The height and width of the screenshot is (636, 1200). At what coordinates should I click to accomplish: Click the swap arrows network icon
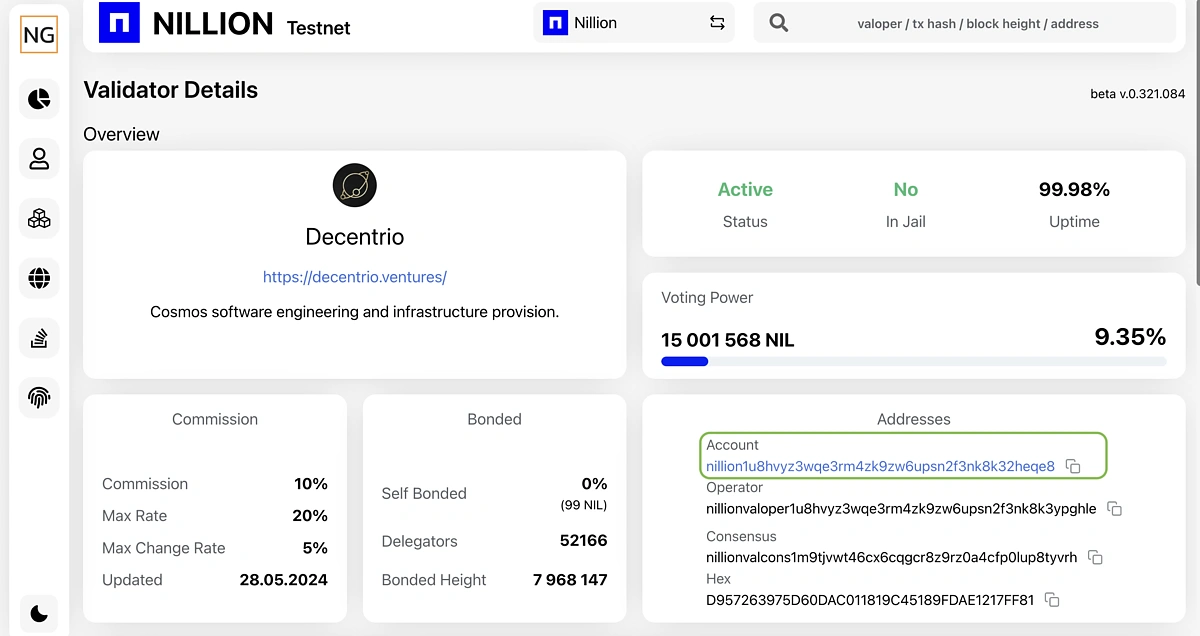pyautogui.click(x=717, y=23)
